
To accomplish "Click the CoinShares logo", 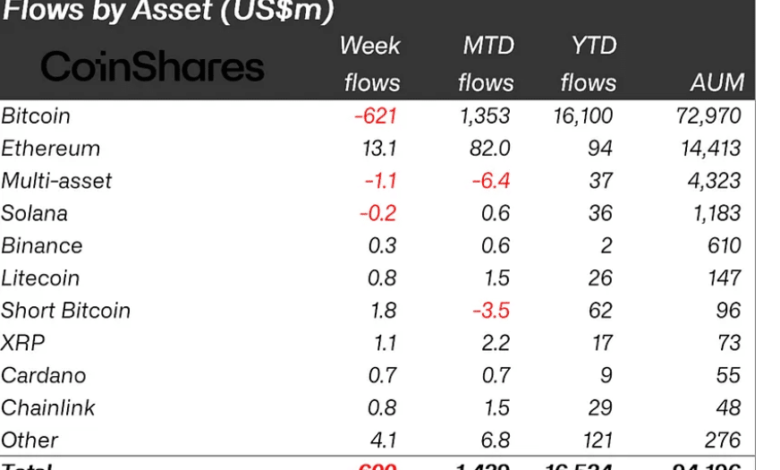I will (152, 66).
